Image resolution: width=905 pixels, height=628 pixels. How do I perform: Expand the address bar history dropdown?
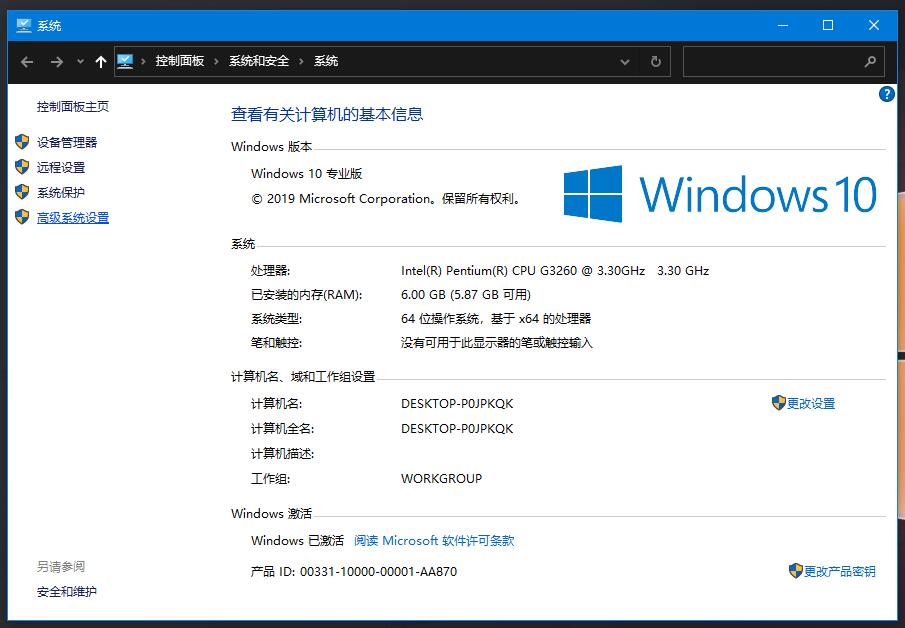pos(625,62)
